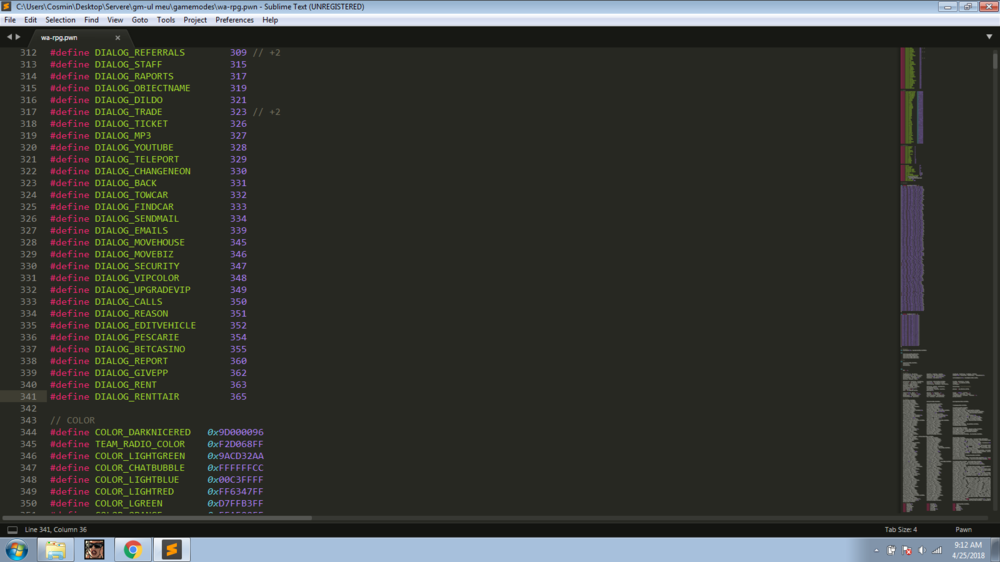Click COLOR_CHATBUBBLE define name

click(x=140, y=468)
